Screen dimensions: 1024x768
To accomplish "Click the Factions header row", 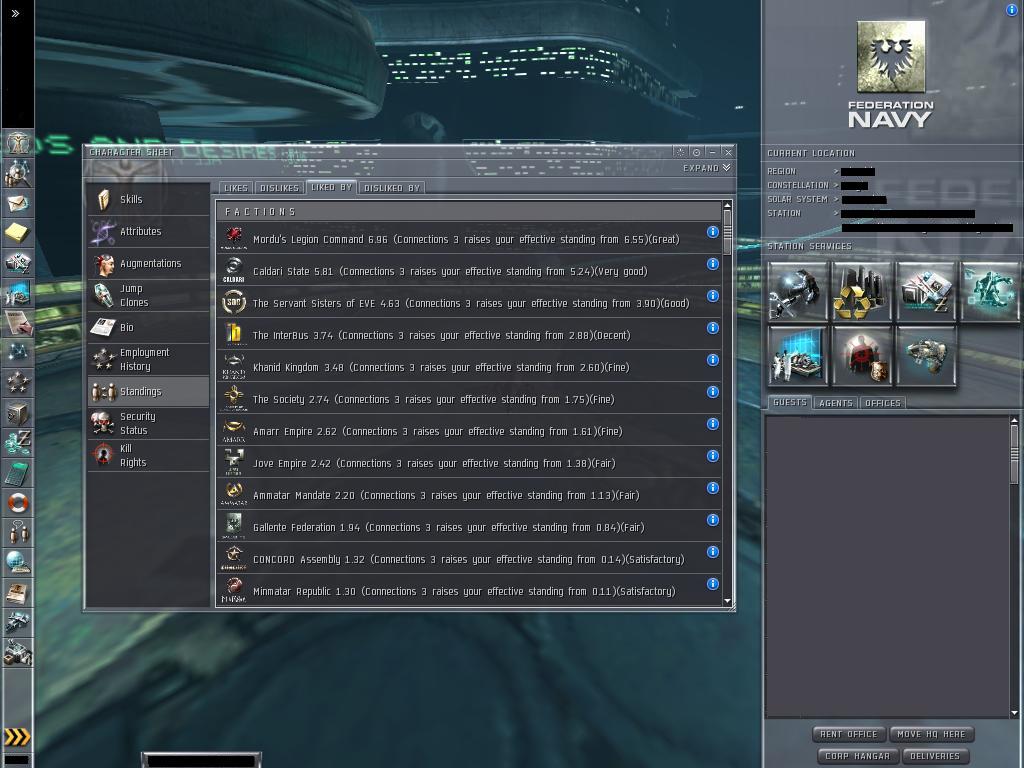I will tap(469, 212).
